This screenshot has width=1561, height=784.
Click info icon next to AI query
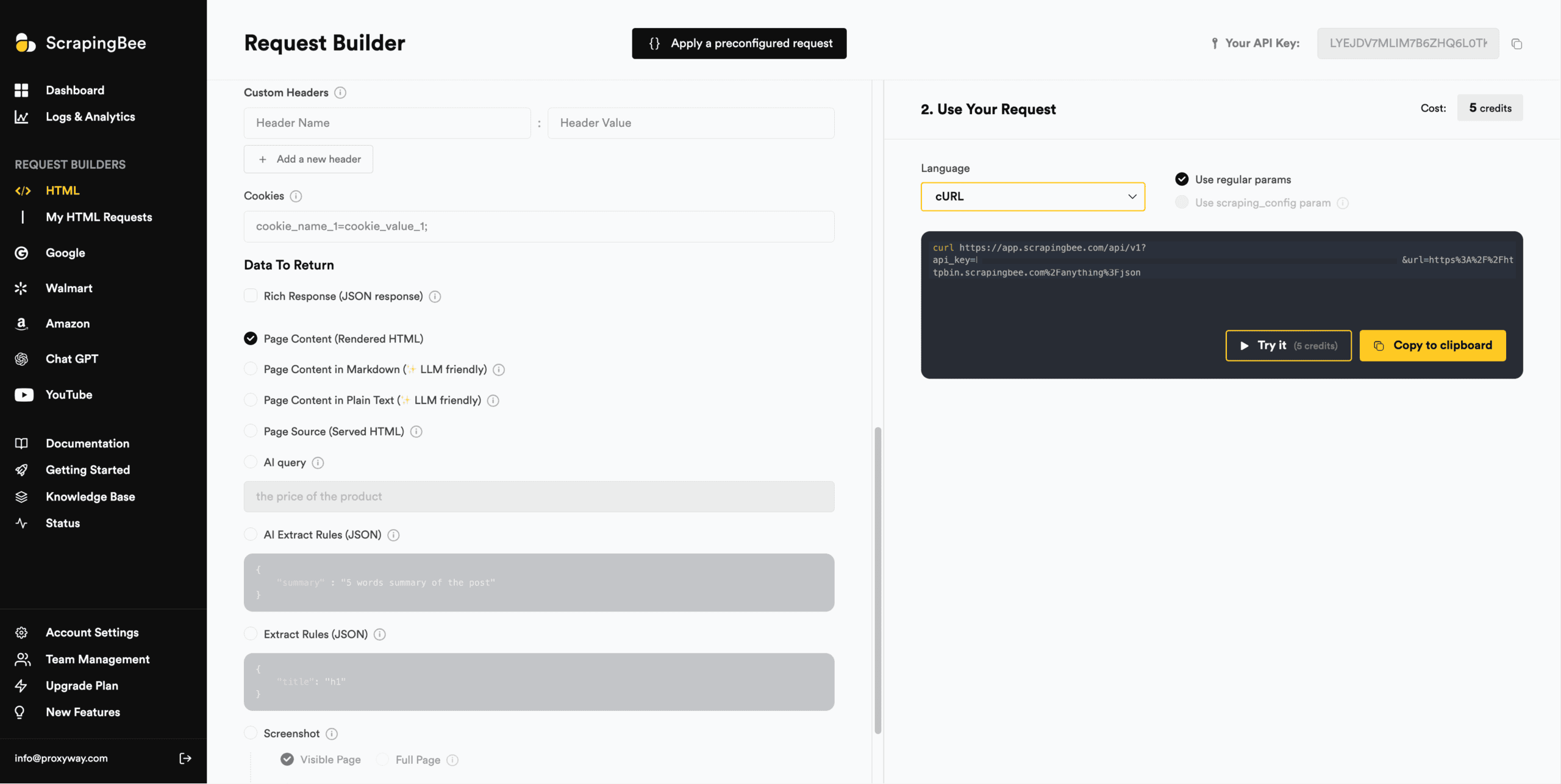click(318, 463)
